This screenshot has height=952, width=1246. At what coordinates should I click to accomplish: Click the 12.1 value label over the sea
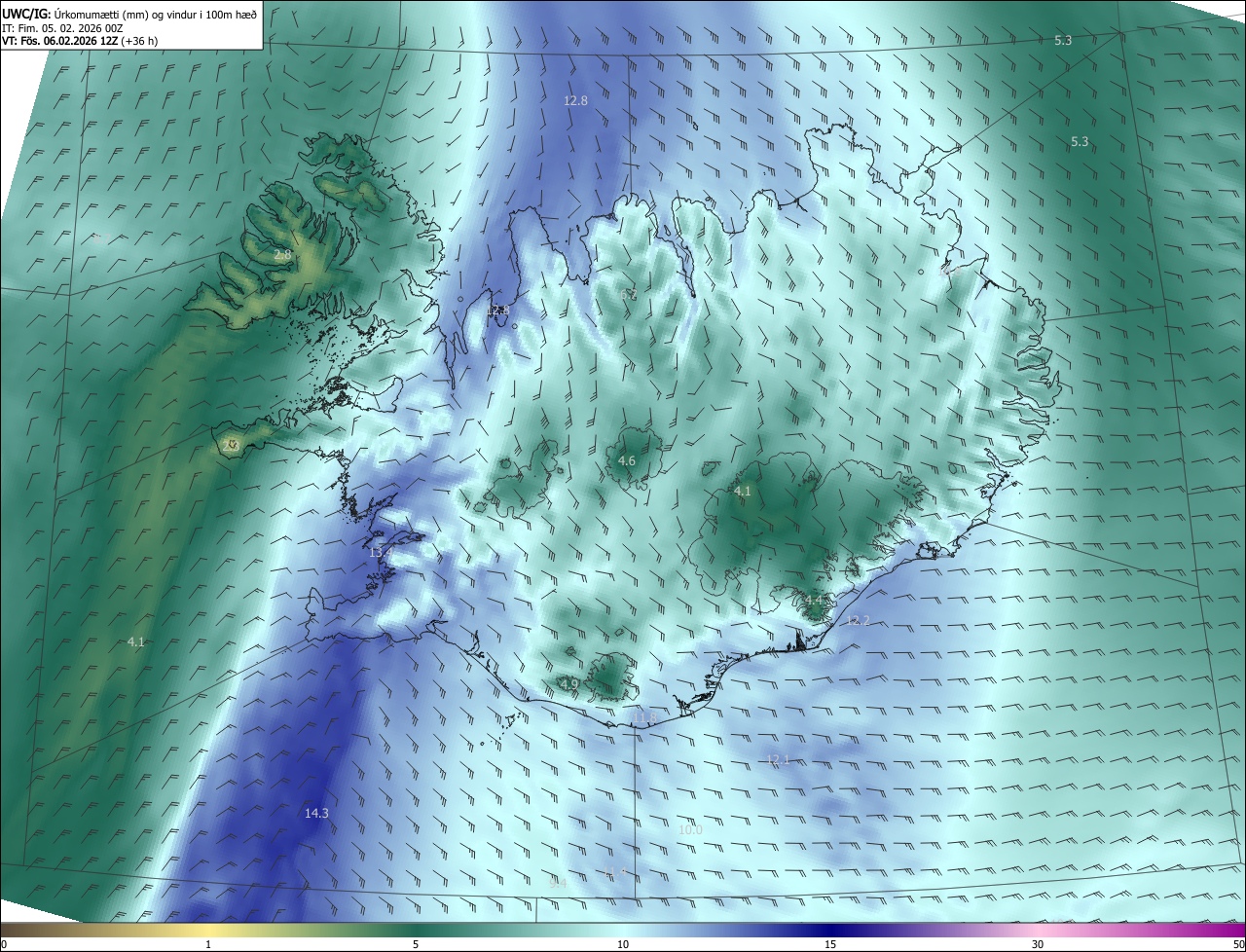point(777,760)
